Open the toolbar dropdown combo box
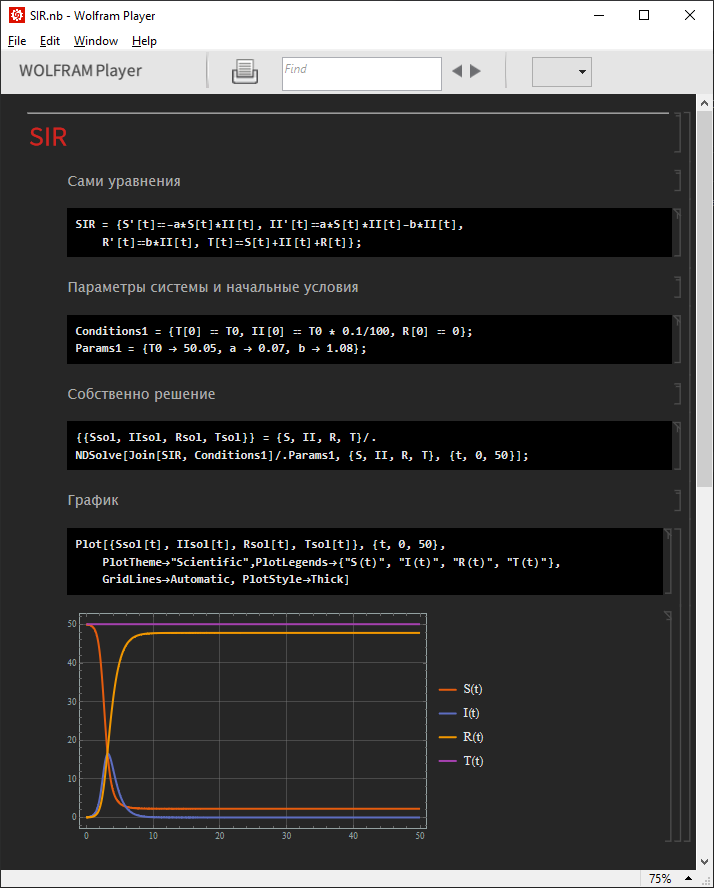 click(x=562, y=72)
